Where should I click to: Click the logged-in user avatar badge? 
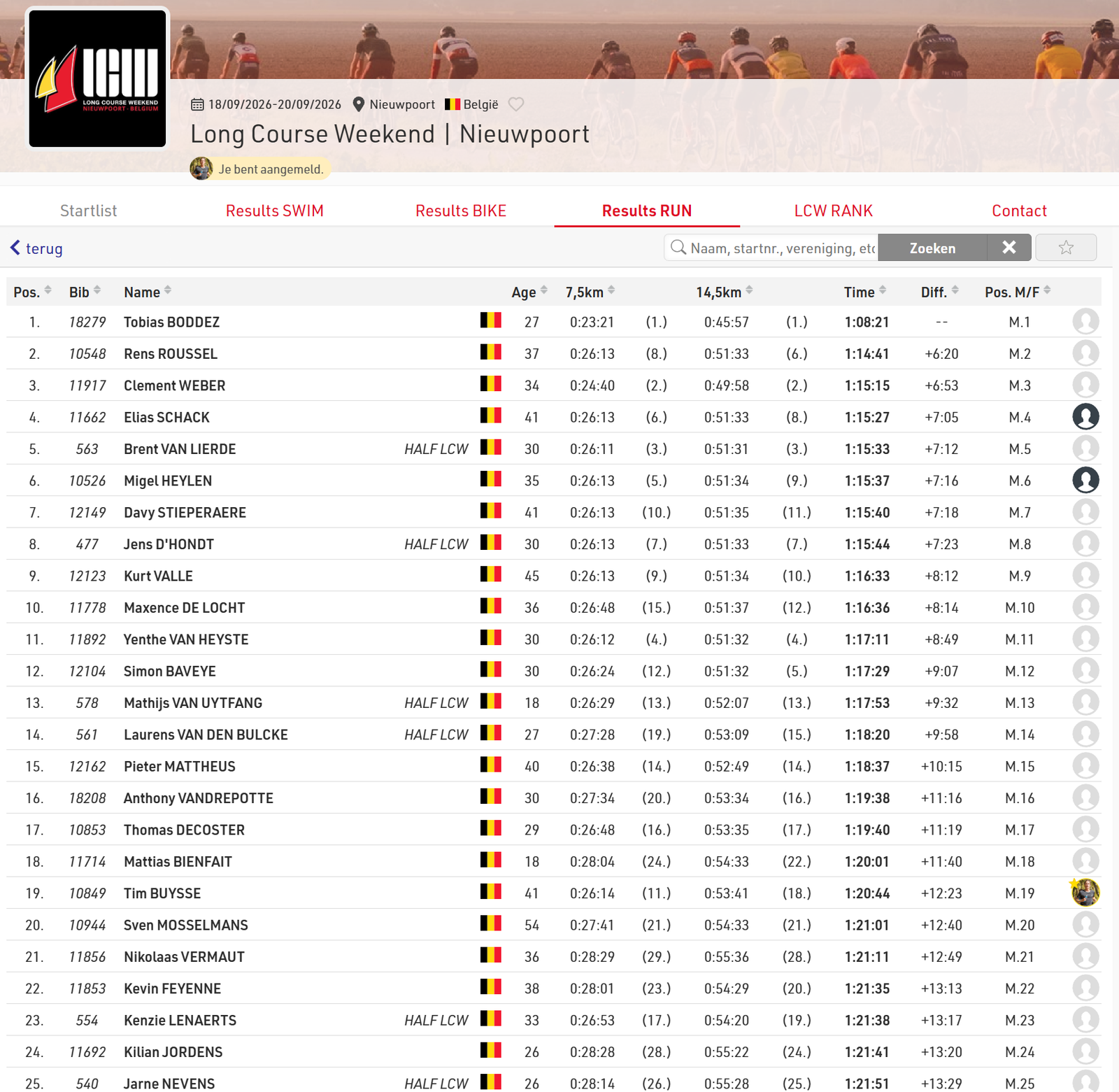click(x=201, y=169)
